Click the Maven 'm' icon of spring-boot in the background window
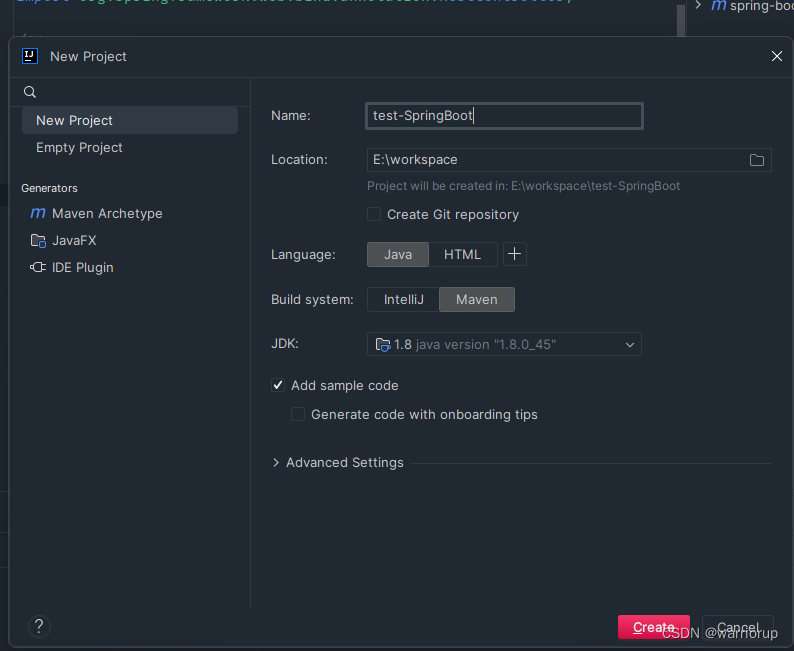794x651 pixels. tap(719, 6)
